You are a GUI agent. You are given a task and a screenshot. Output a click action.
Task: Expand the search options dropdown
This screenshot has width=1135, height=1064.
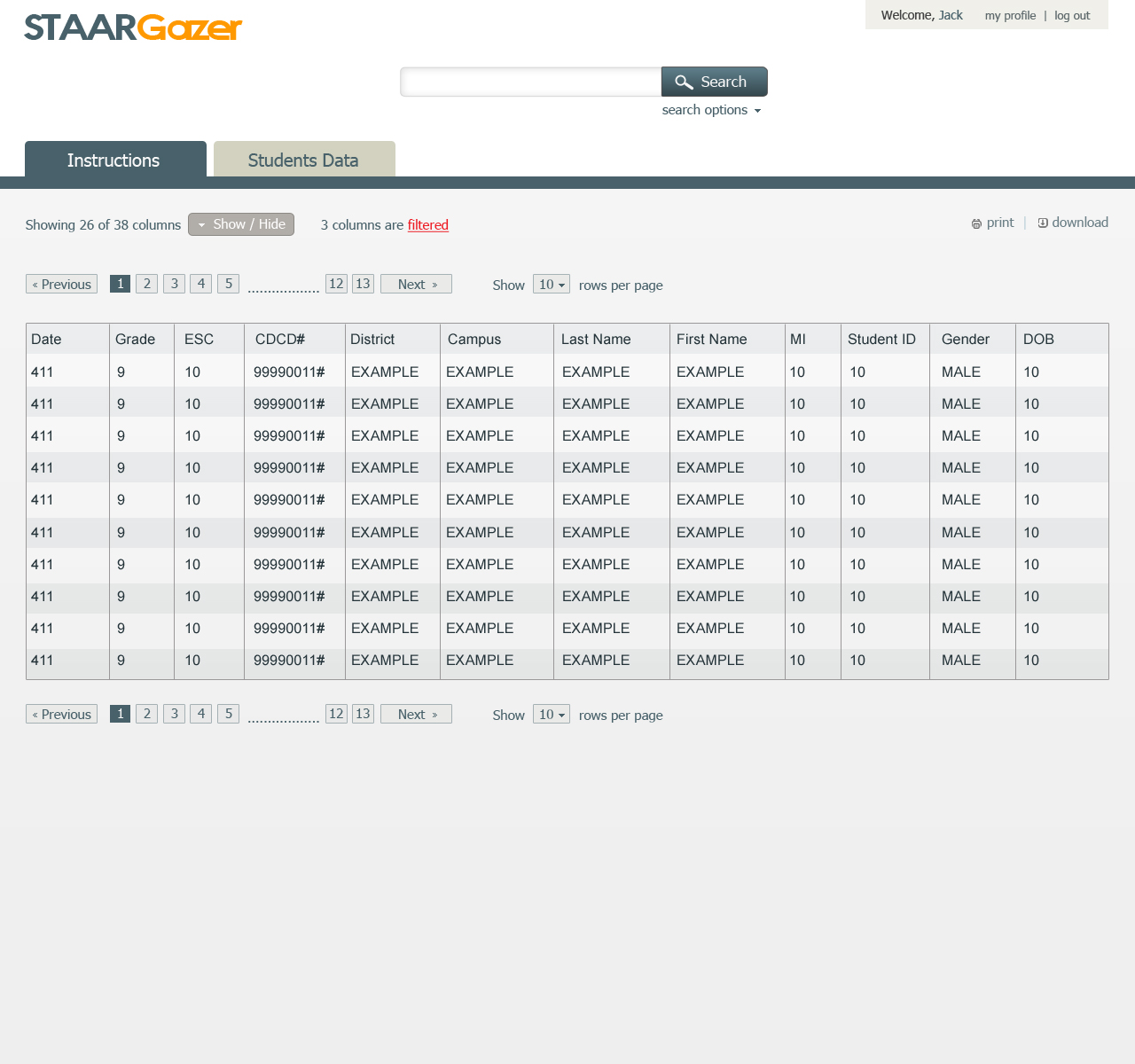pyautogui.click(x=711, y=110)
